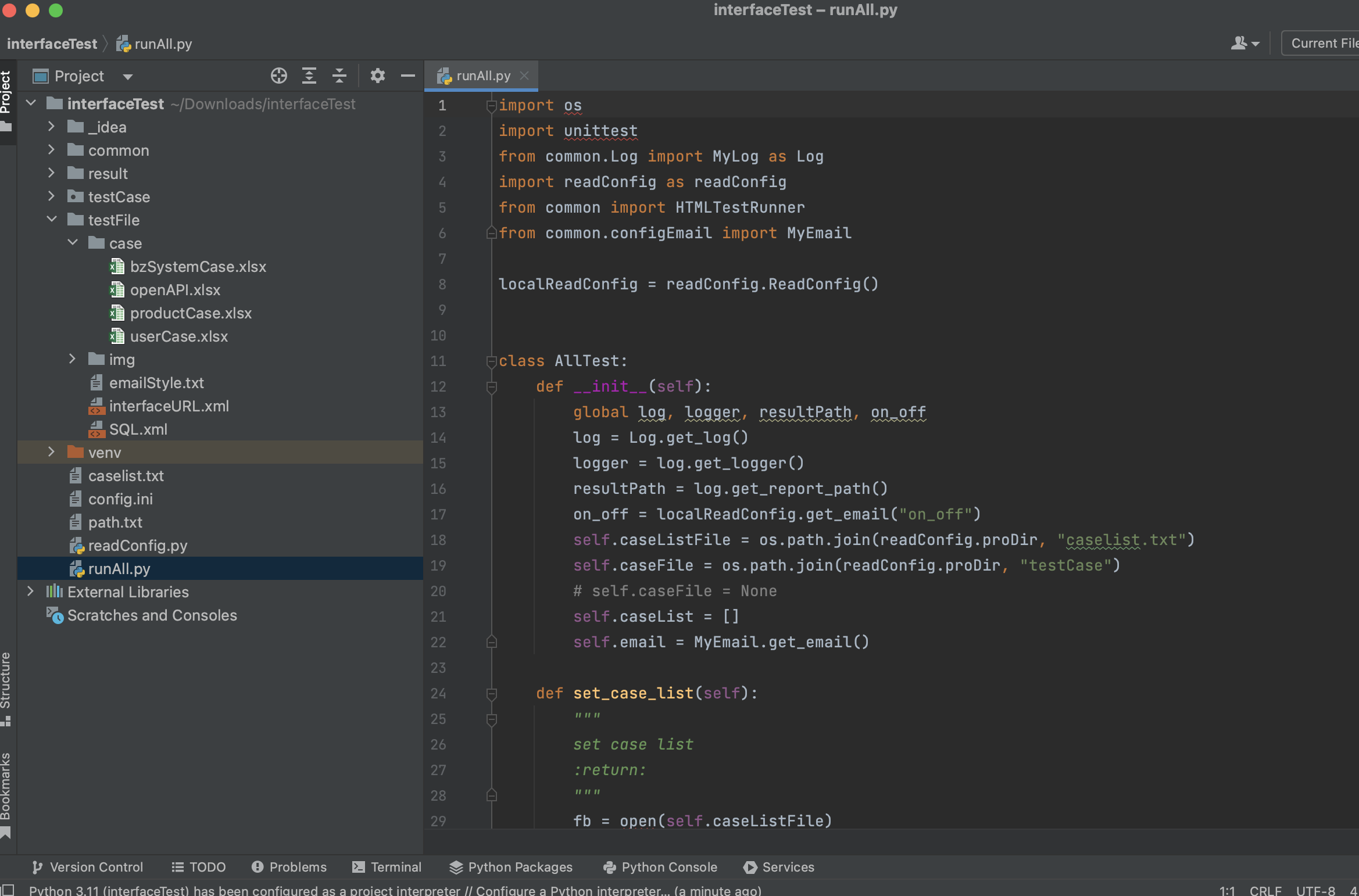The width and height of the screenshot is (1359, 896).
Task: Toggle fold marker at line 24 set_case_list
Action: 491,694
